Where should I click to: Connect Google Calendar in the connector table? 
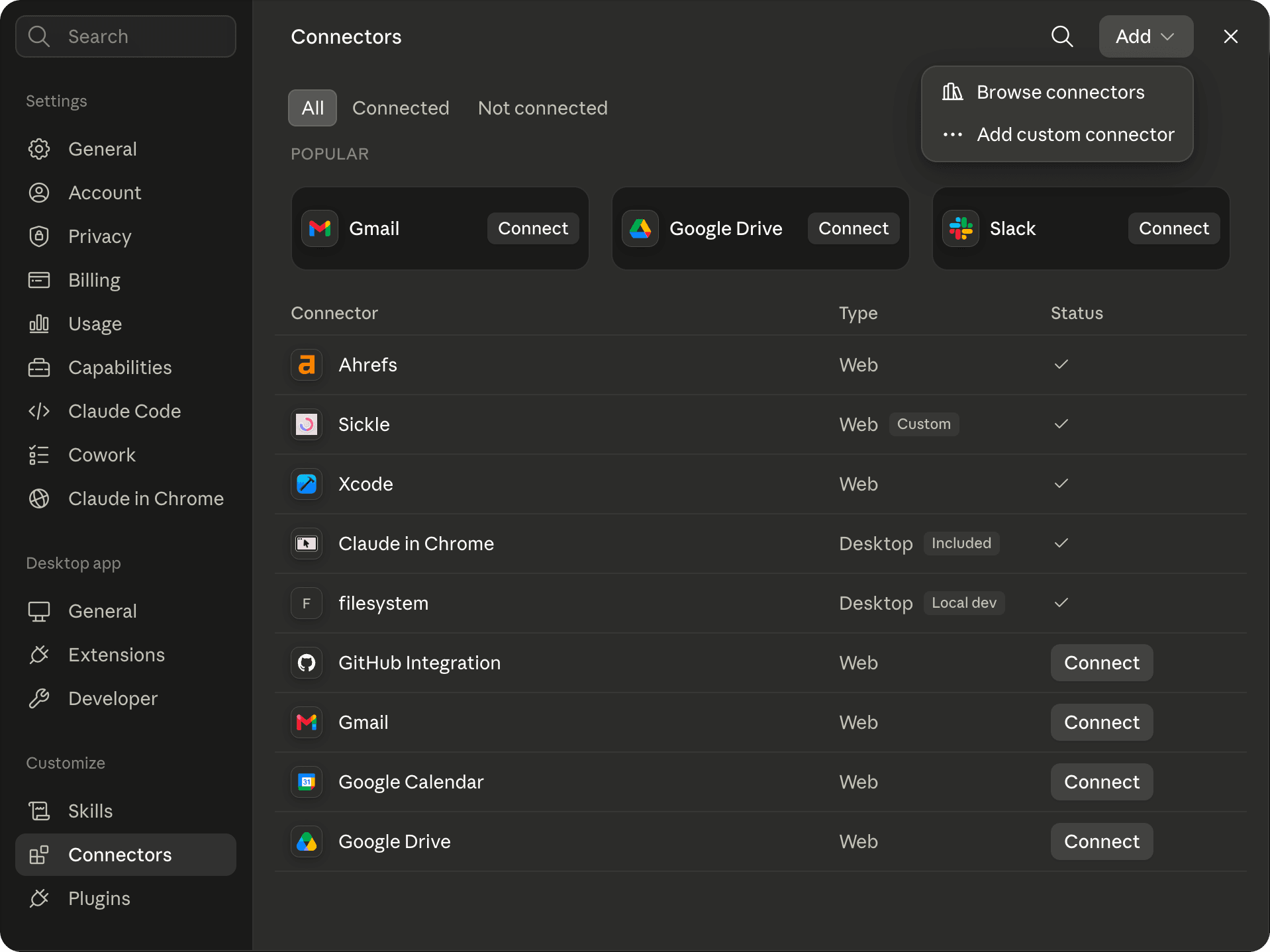pos(1102,782)
